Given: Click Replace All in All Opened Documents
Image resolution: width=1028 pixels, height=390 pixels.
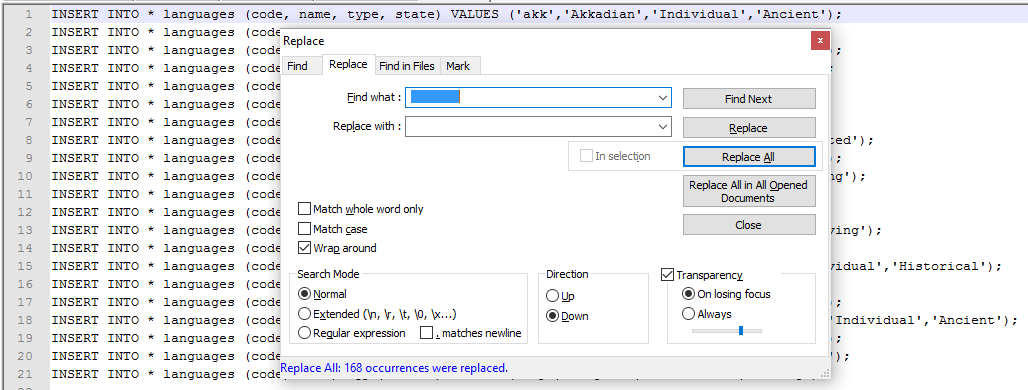Looking at the screenshot, I should [x=749, y=191].
